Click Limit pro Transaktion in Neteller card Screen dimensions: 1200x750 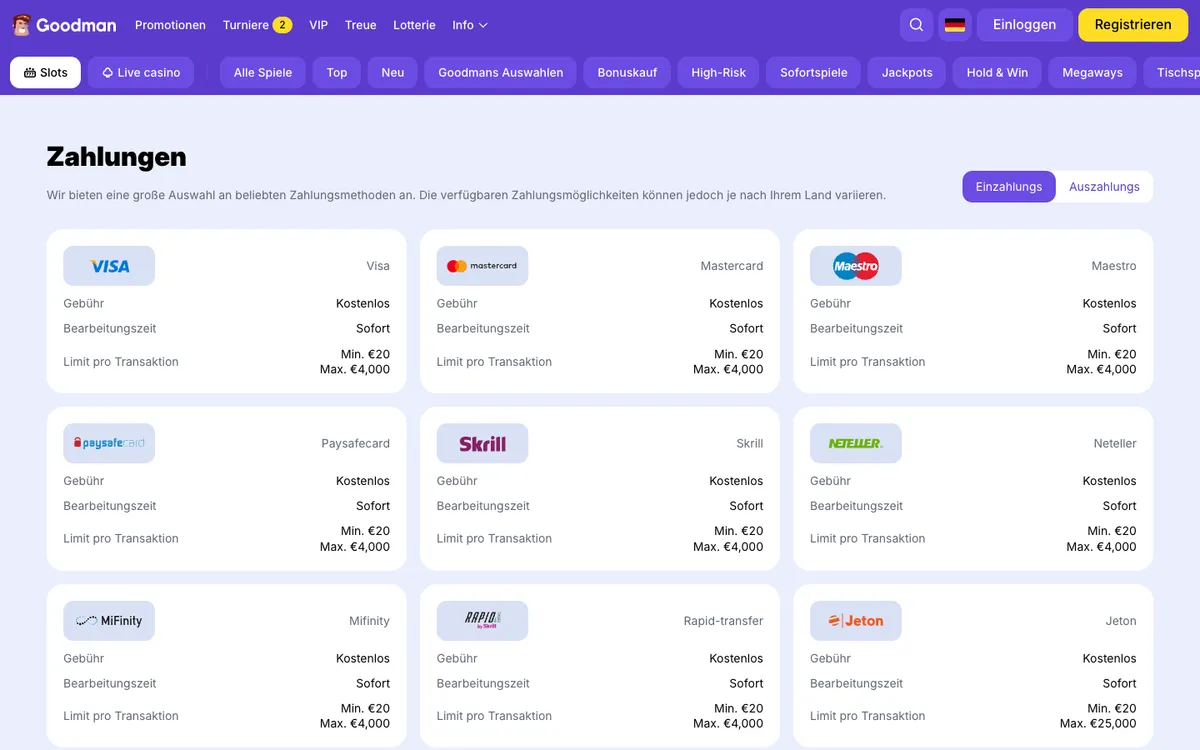coord(867,538)
